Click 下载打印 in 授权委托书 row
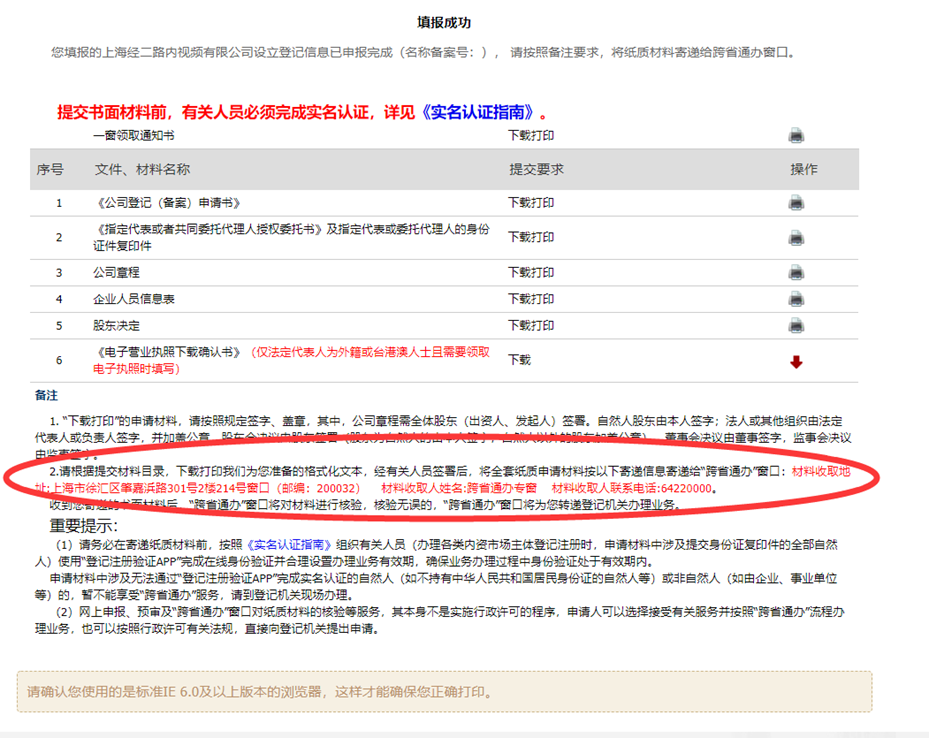This screenshot has height=738, width=929. (x=531, y=238)
